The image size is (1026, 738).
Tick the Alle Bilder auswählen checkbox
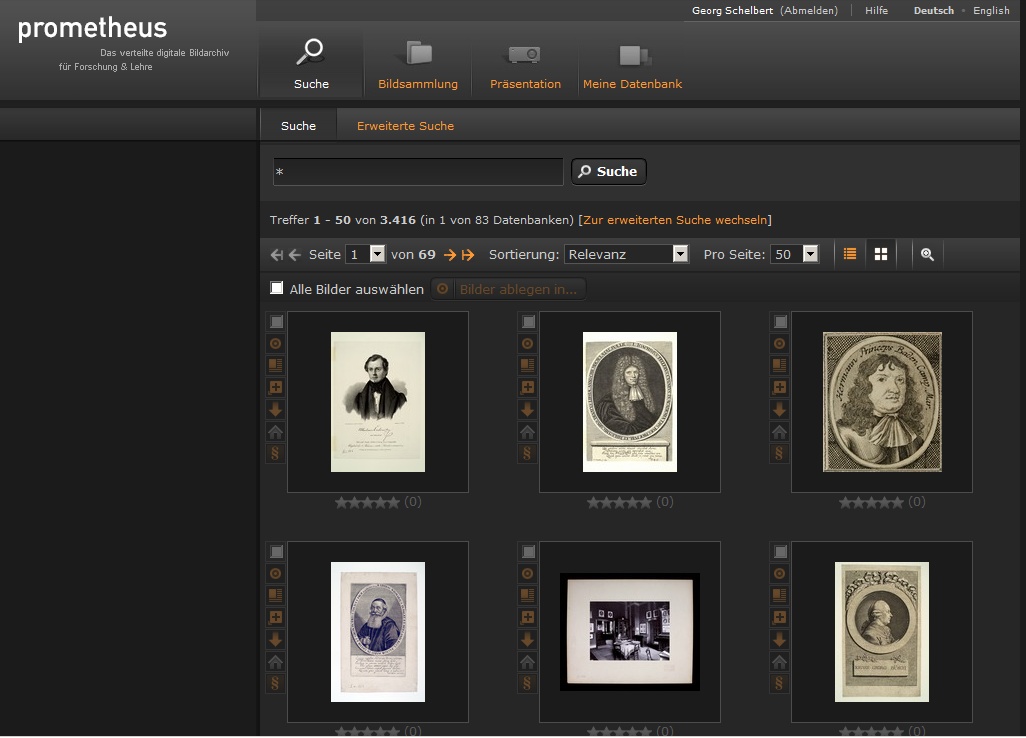(x=277, y=288)
